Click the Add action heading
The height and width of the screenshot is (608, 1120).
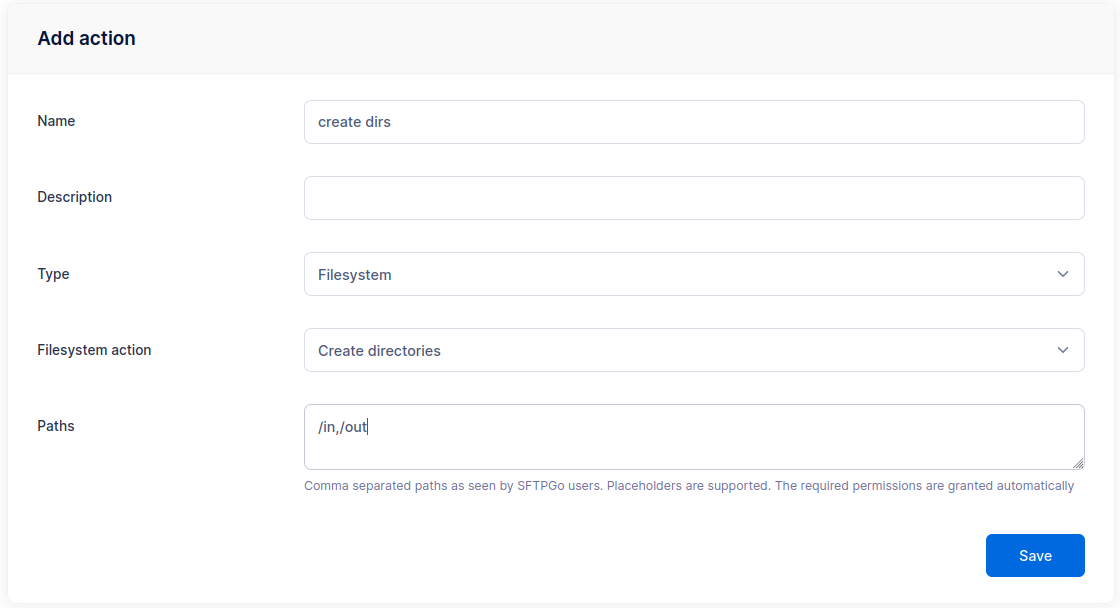(87, 38)
